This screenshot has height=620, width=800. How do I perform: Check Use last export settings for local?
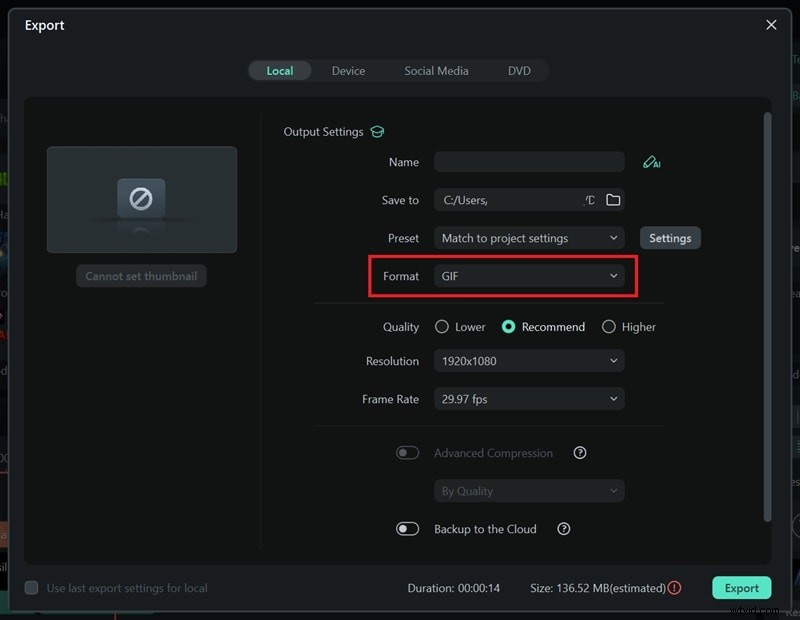pyautogui.click(x=31, y=588)
